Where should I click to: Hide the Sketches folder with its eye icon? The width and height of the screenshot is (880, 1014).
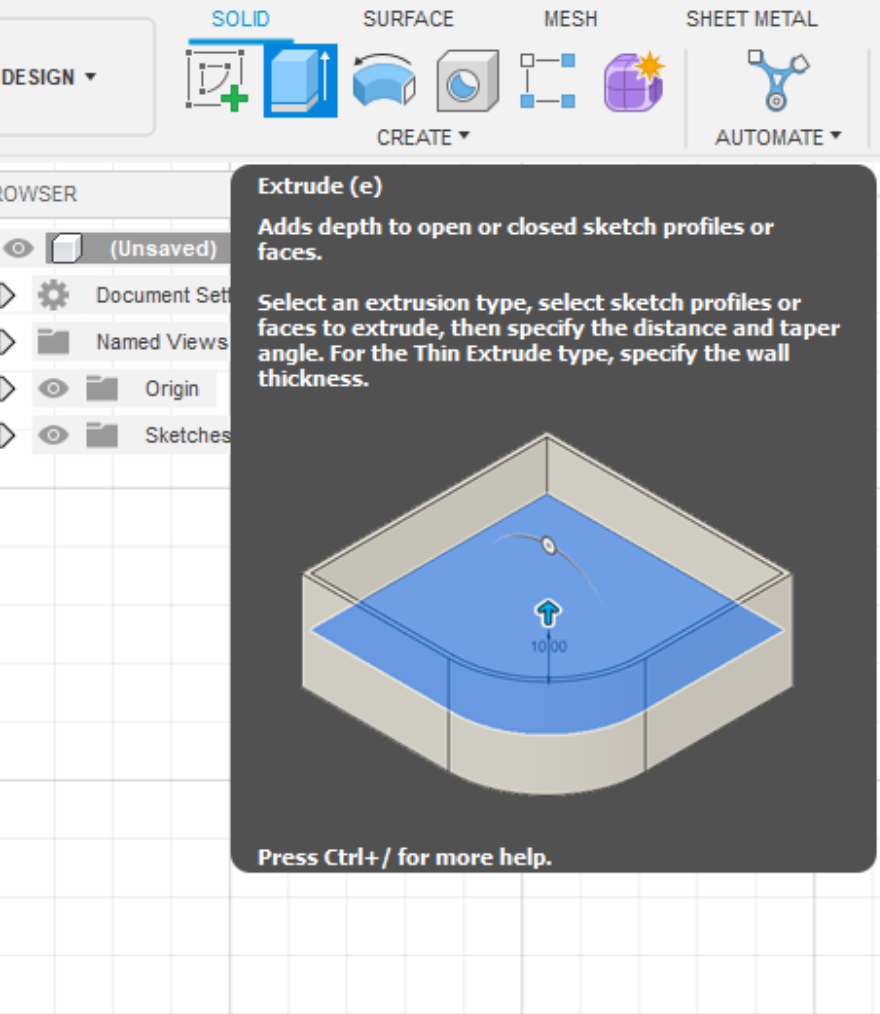coord(53,435)
